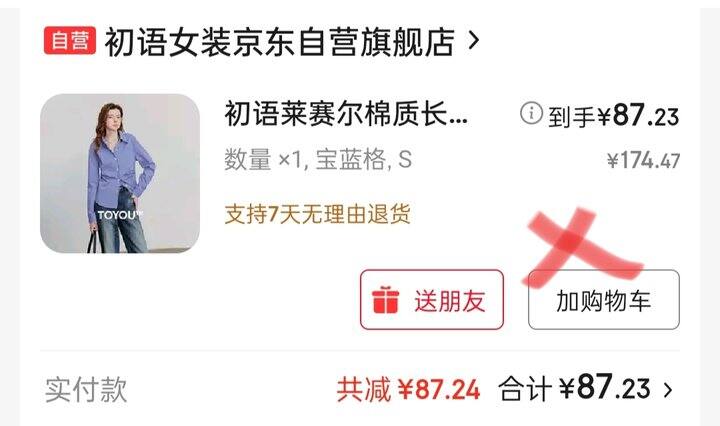View 到手¥87.23 price details
The width and height of the screenshot is (720, 426).
(x=613, y=115)
